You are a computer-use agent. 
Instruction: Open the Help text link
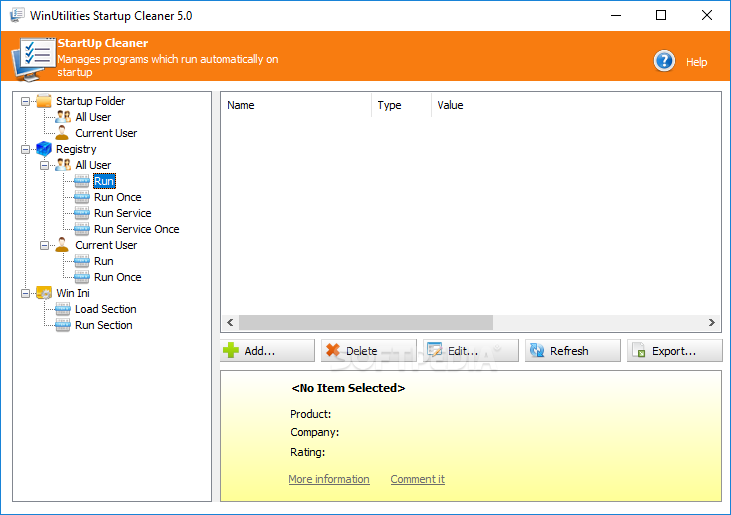[x=697, y=62]
